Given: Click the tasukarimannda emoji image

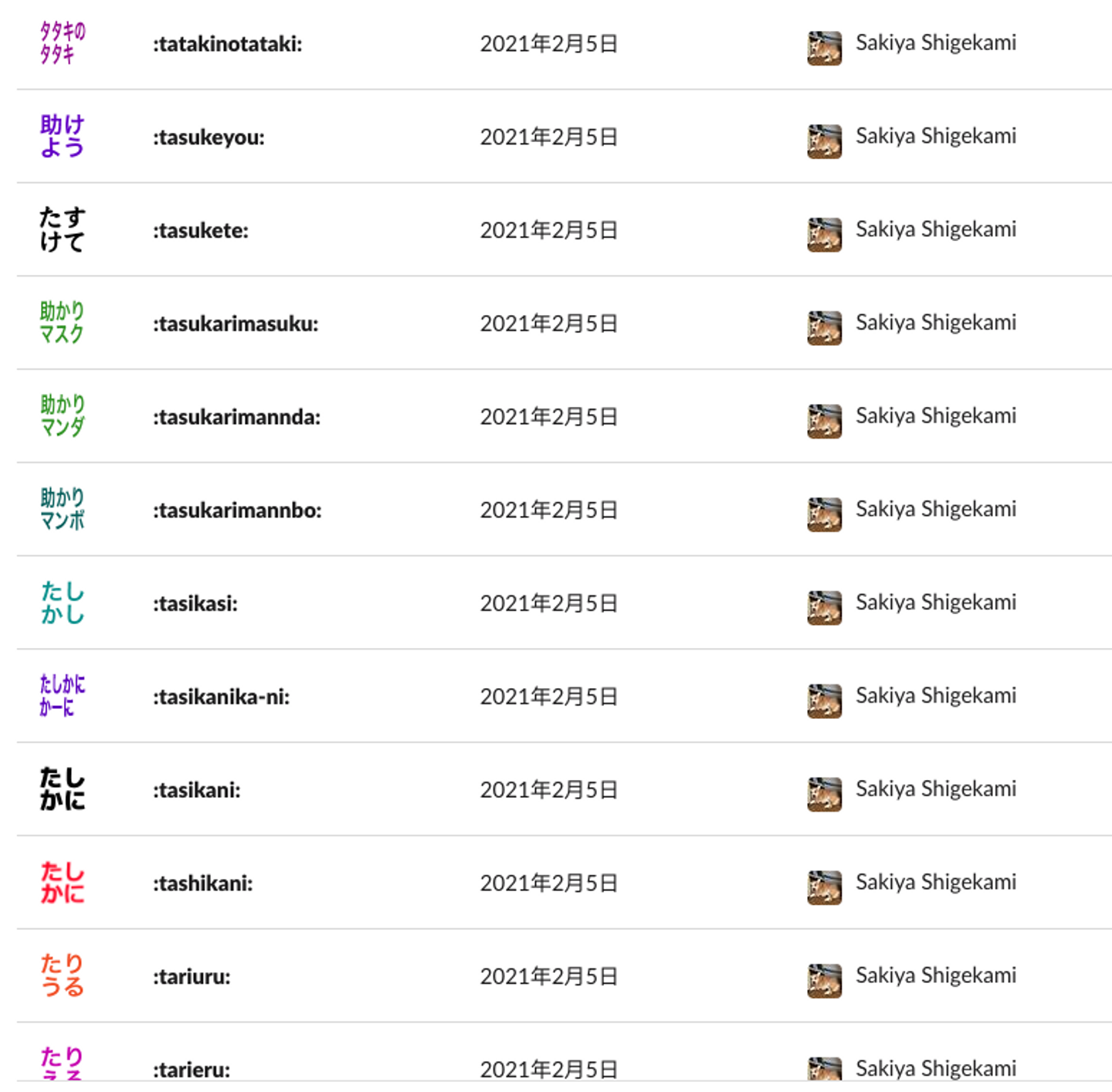Looking at the screenshot, I should point(62,416).
